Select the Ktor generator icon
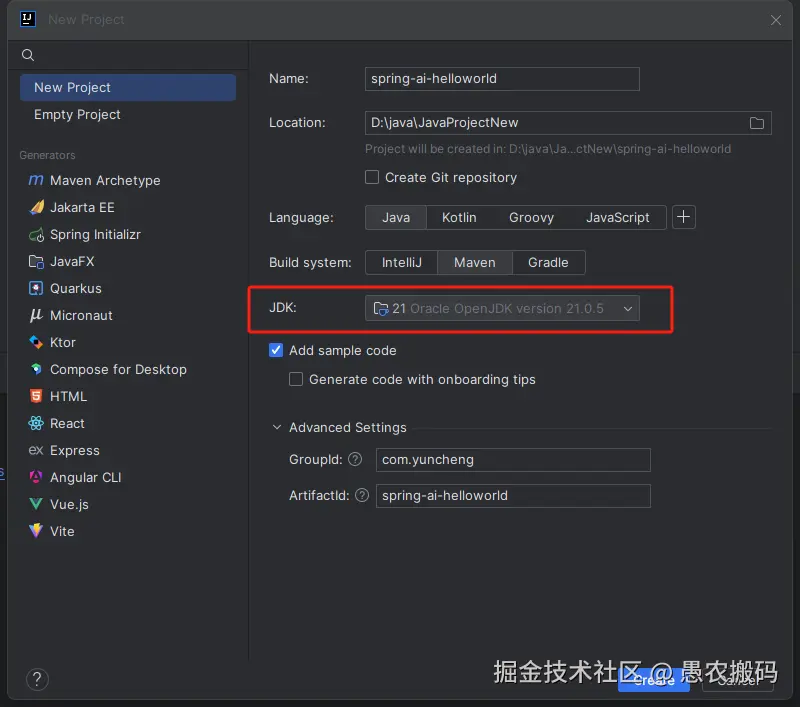The height and width of the screenshot is (707, 800). (36, 342)
